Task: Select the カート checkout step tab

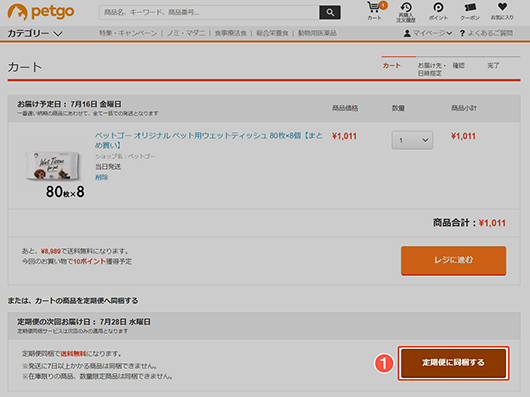Action: click(x=392, y=66)
